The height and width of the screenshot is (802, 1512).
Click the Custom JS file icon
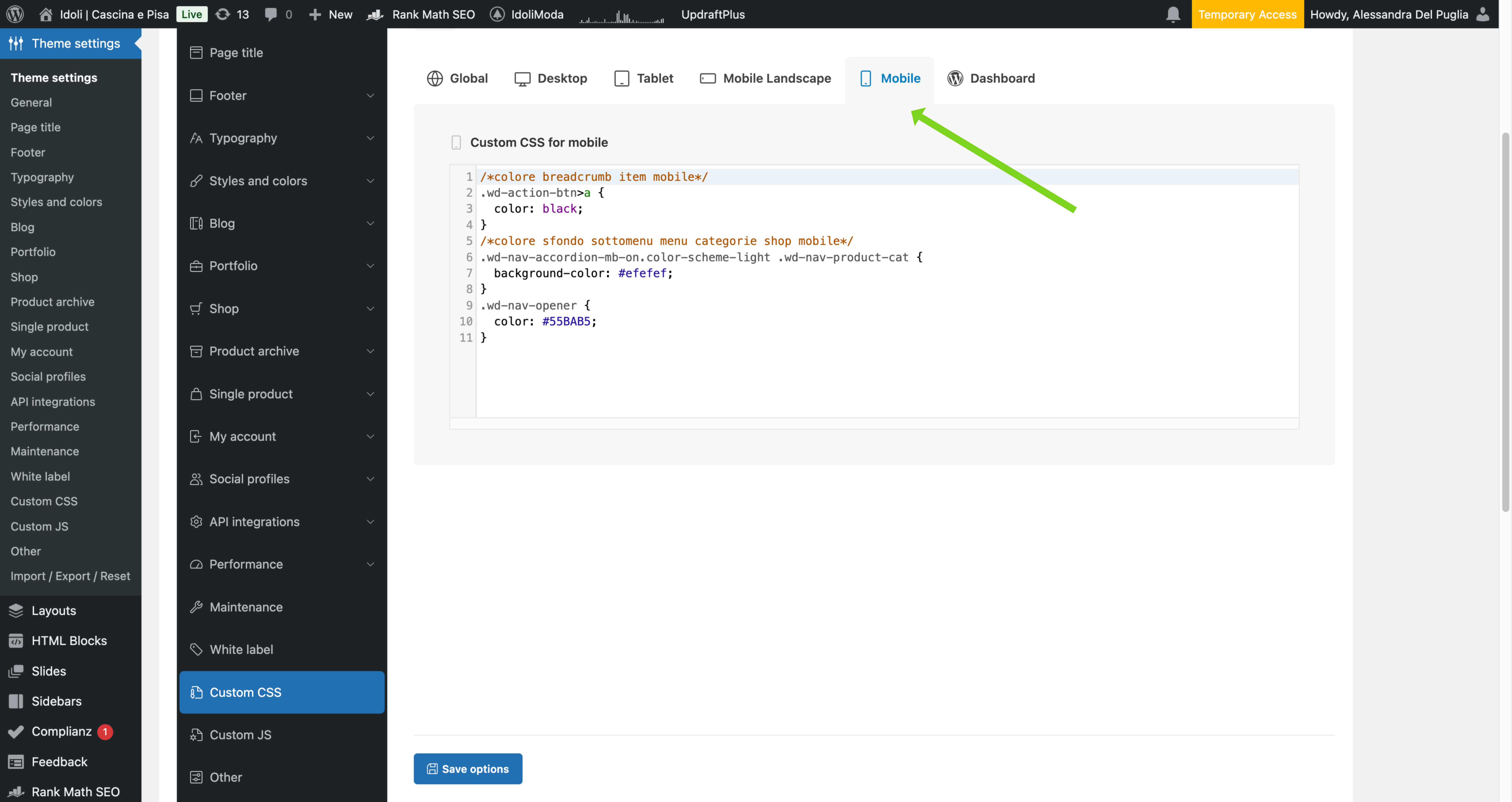pyautogui.click(x=196, y=735)
